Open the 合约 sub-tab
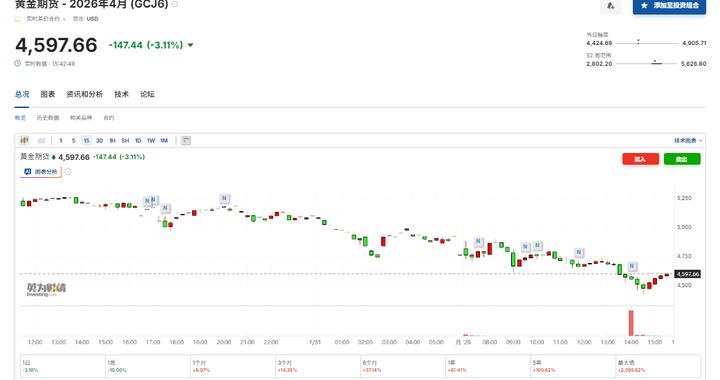The image size is (720, 380). (x=108, y=118)
